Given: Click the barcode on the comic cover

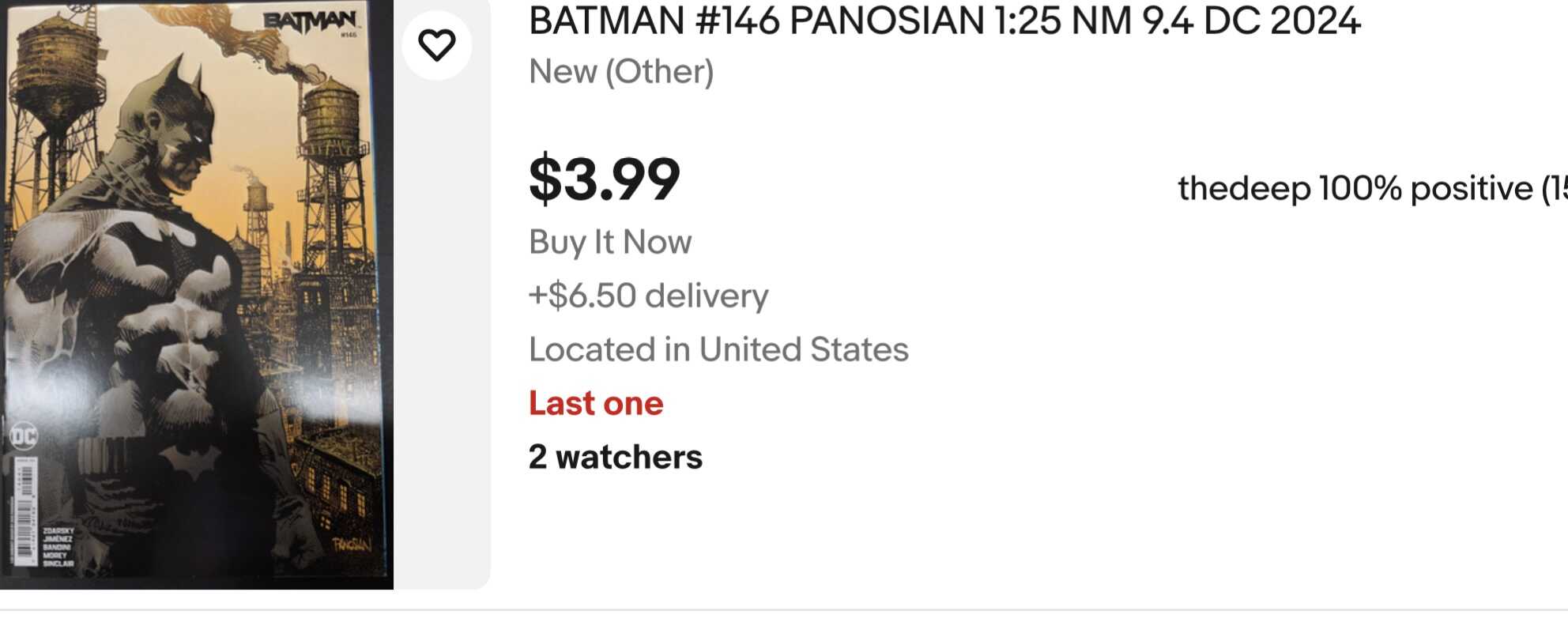Looking at the screenshot, I should pyautogui.click(x=25, y=514).
